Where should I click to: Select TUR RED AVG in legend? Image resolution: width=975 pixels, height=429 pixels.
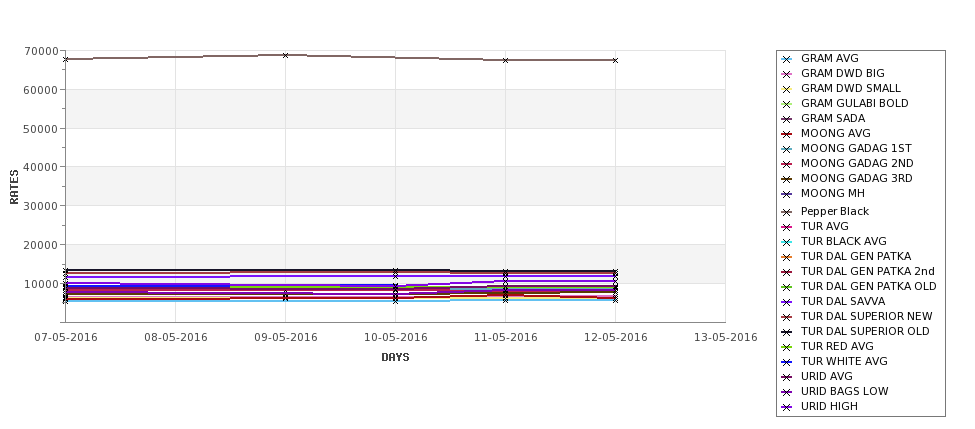point(828,346)
